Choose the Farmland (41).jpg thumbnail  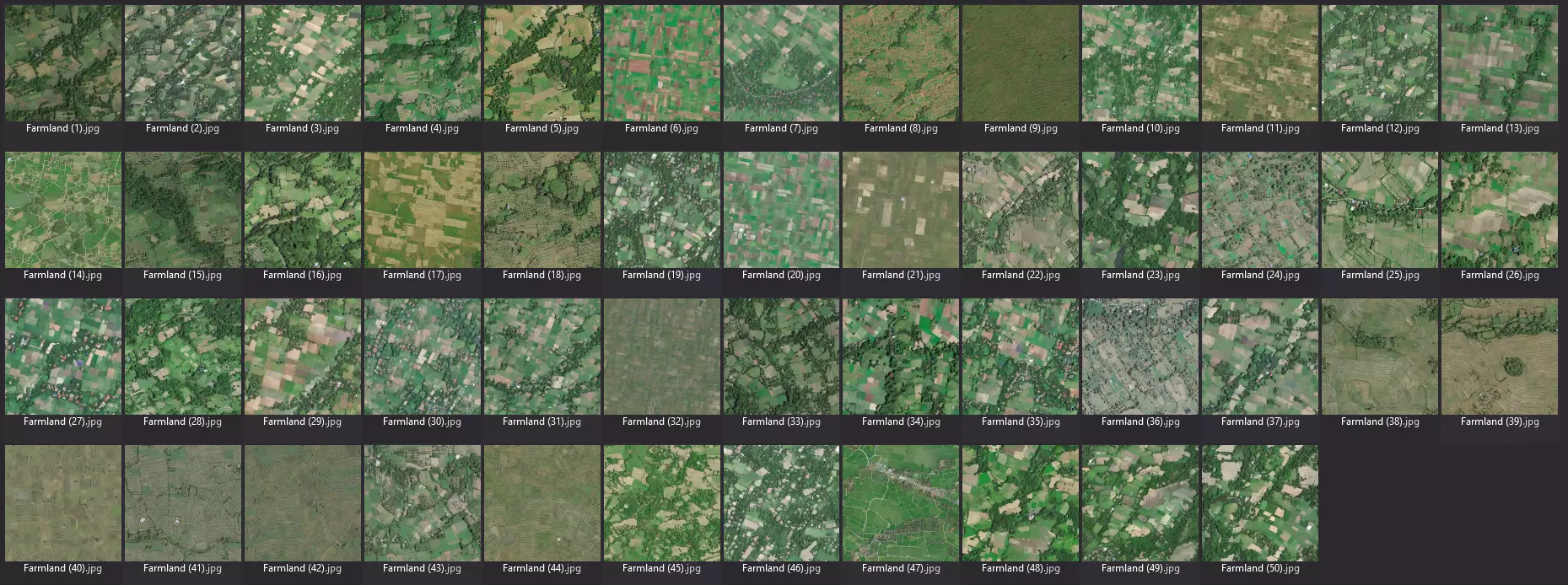coord(182,503)
